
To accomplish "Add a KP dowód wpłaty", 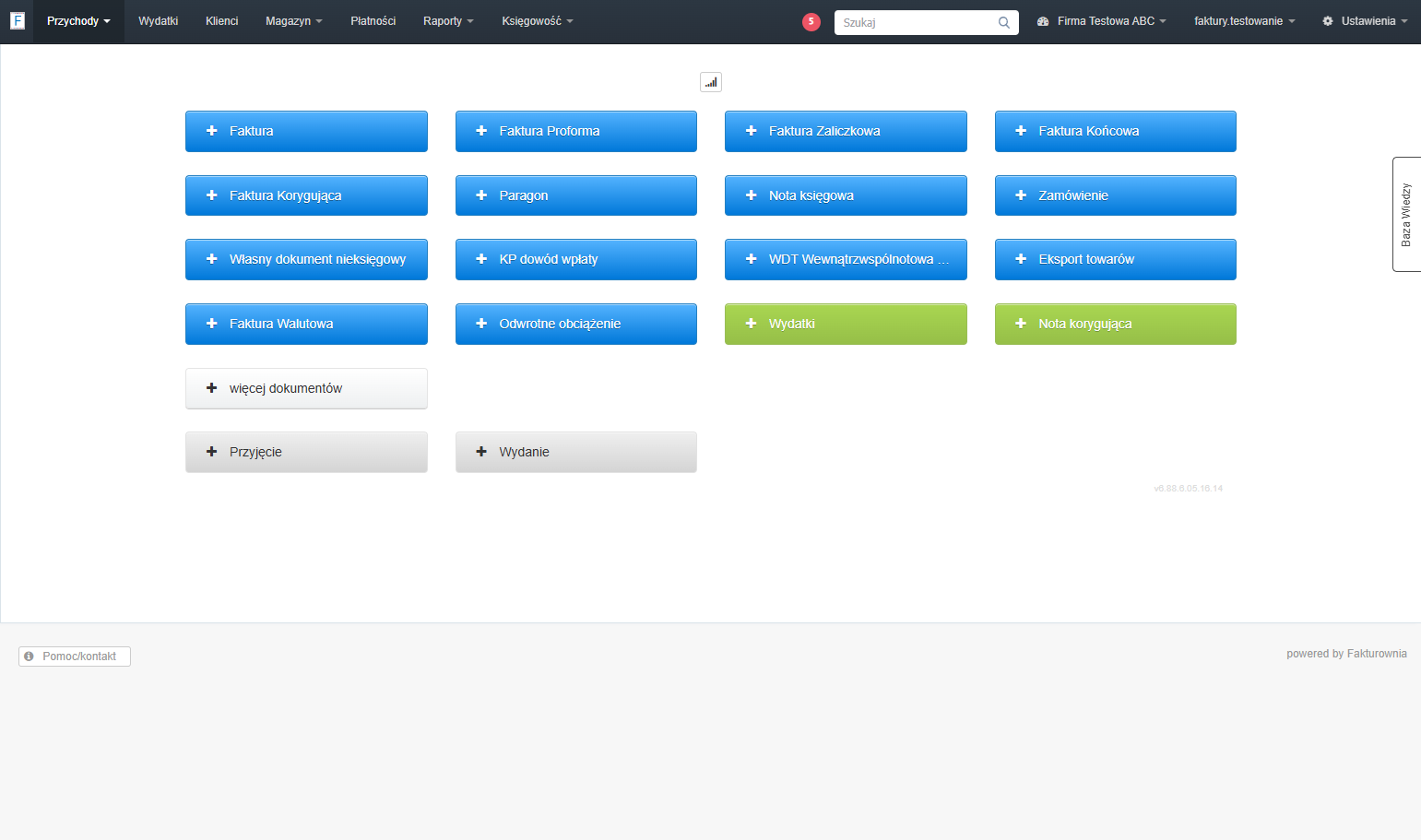I will pos(576,259).
